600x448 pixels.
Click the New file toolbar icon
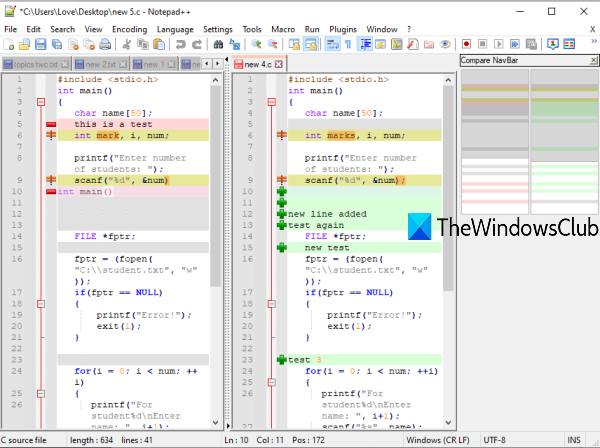(9, 45)
